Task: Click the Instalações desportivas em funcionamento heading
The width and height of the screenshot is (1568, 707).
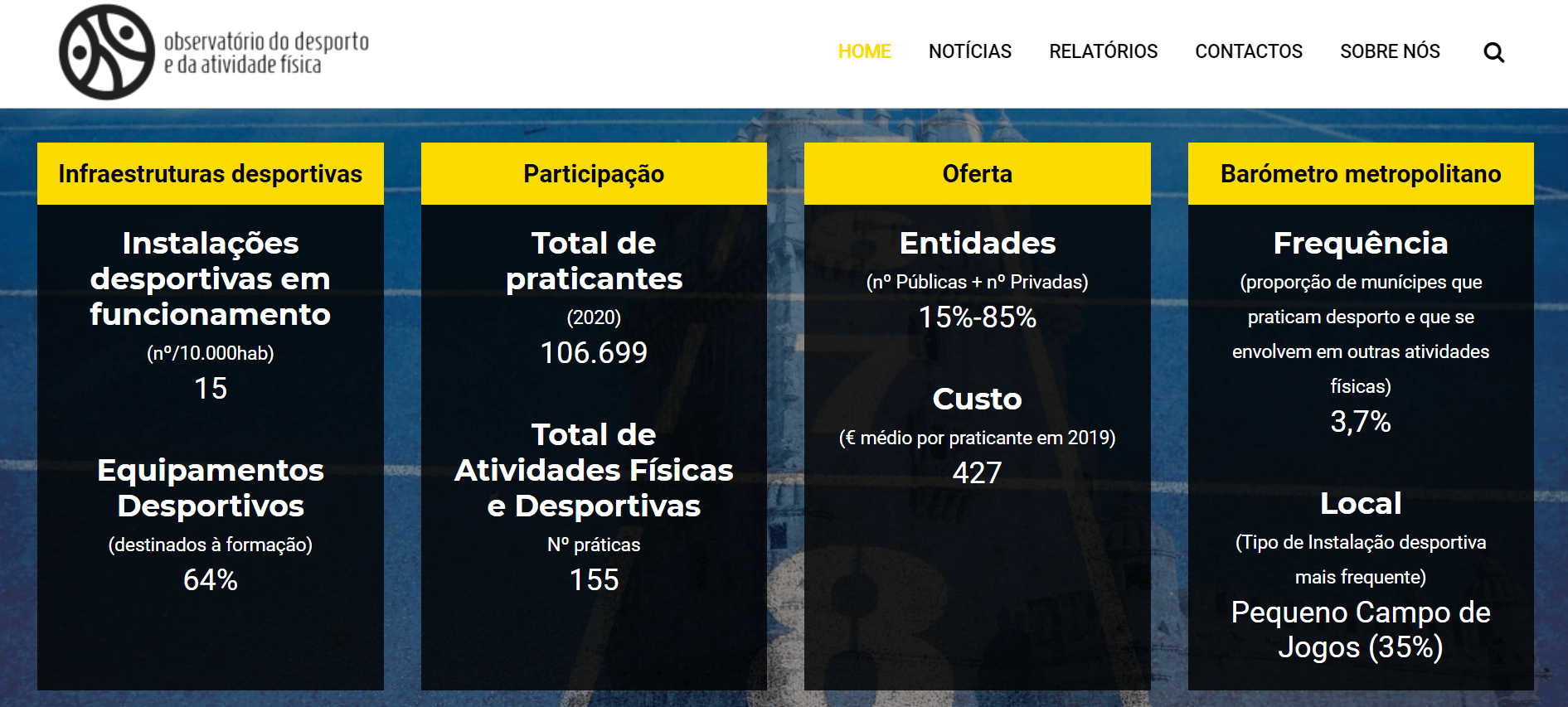Action: [x=211, y=278]
